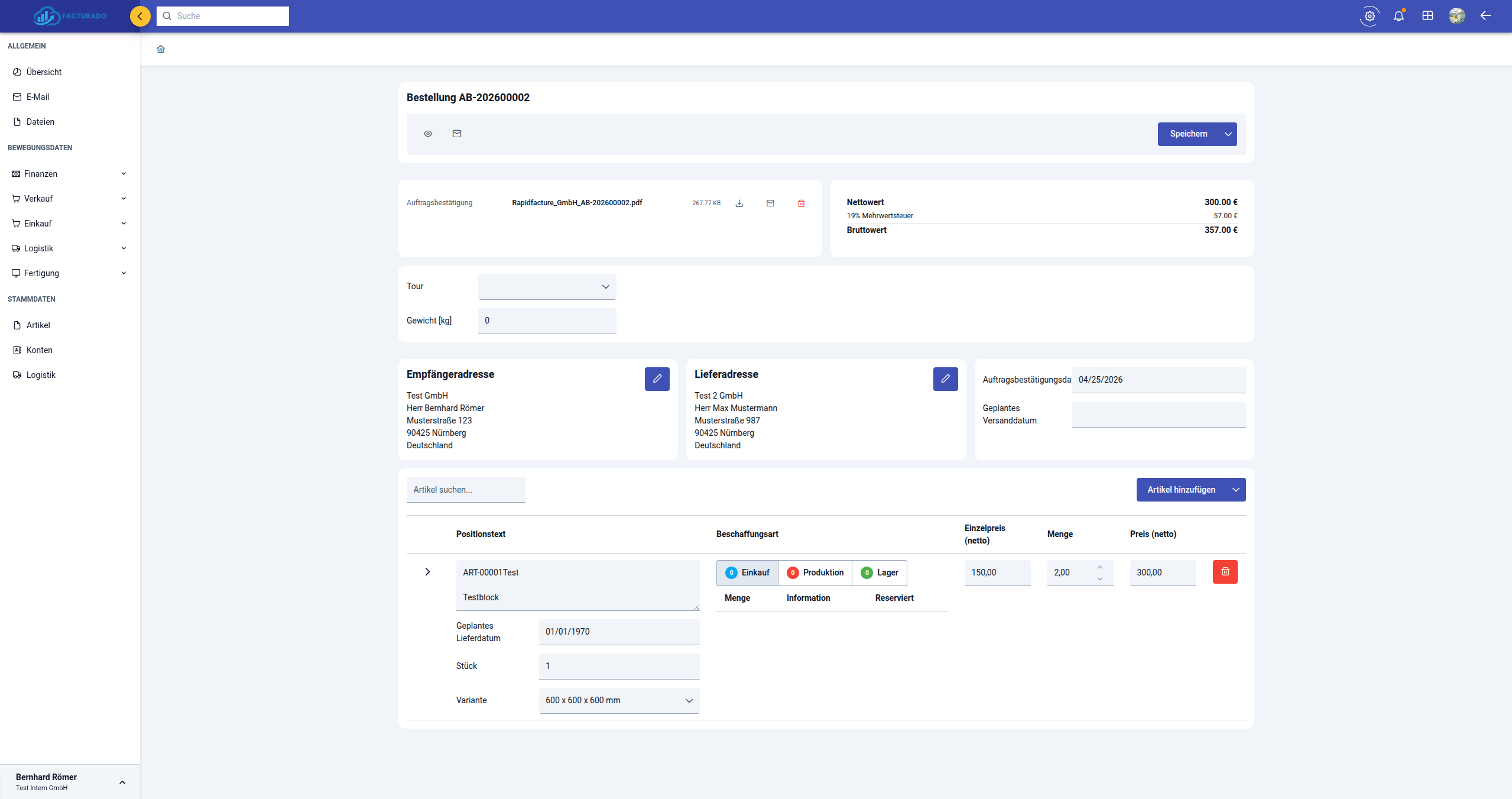Open the settings gear icon
Screen dimensions: 1512x799
(x=1370, y=16)
